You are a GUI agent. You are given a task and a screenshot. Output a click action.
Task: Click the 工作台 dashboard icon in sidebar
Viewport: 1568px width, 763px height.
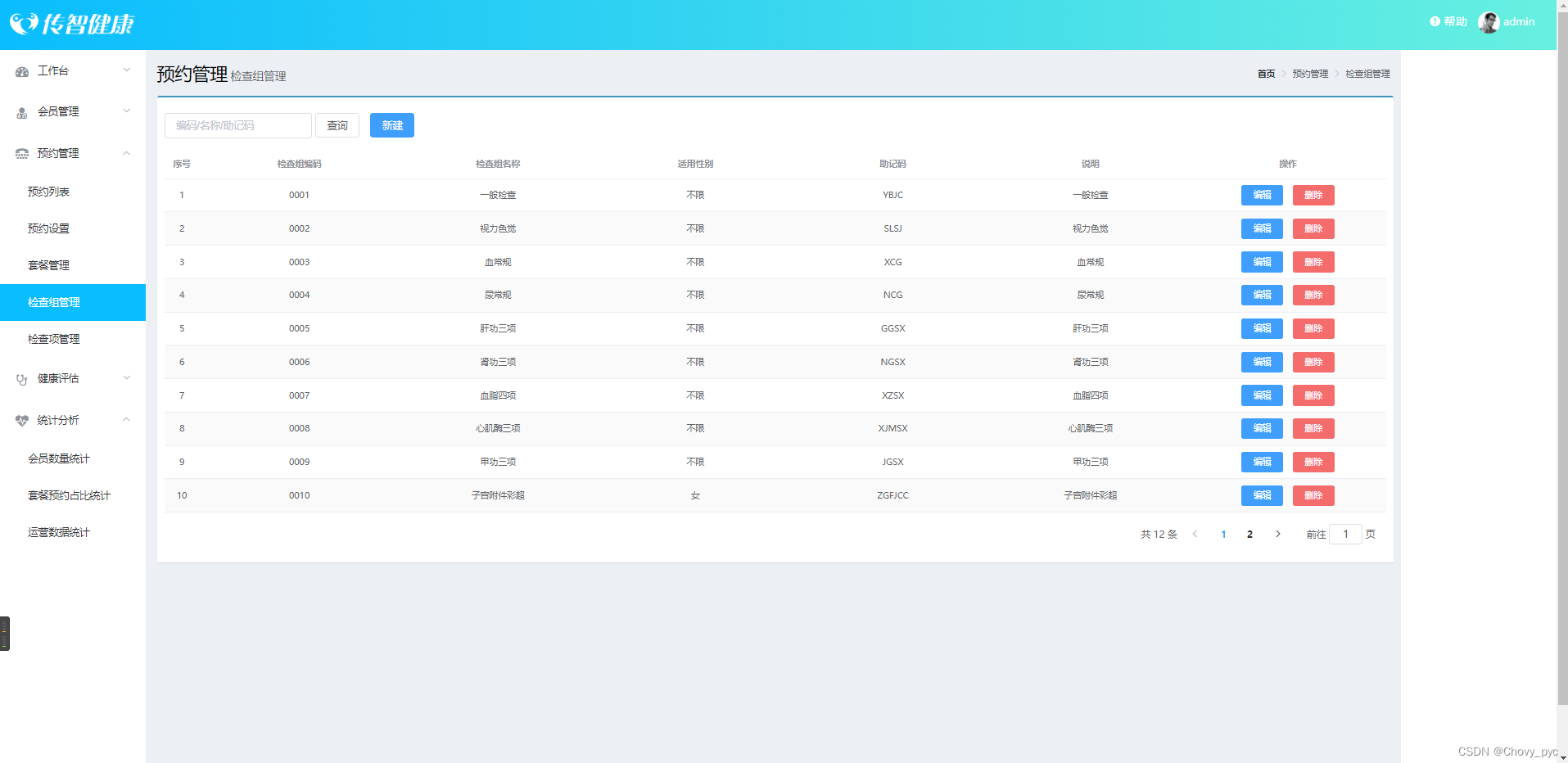pyautogui.click(x=22, y=72)
